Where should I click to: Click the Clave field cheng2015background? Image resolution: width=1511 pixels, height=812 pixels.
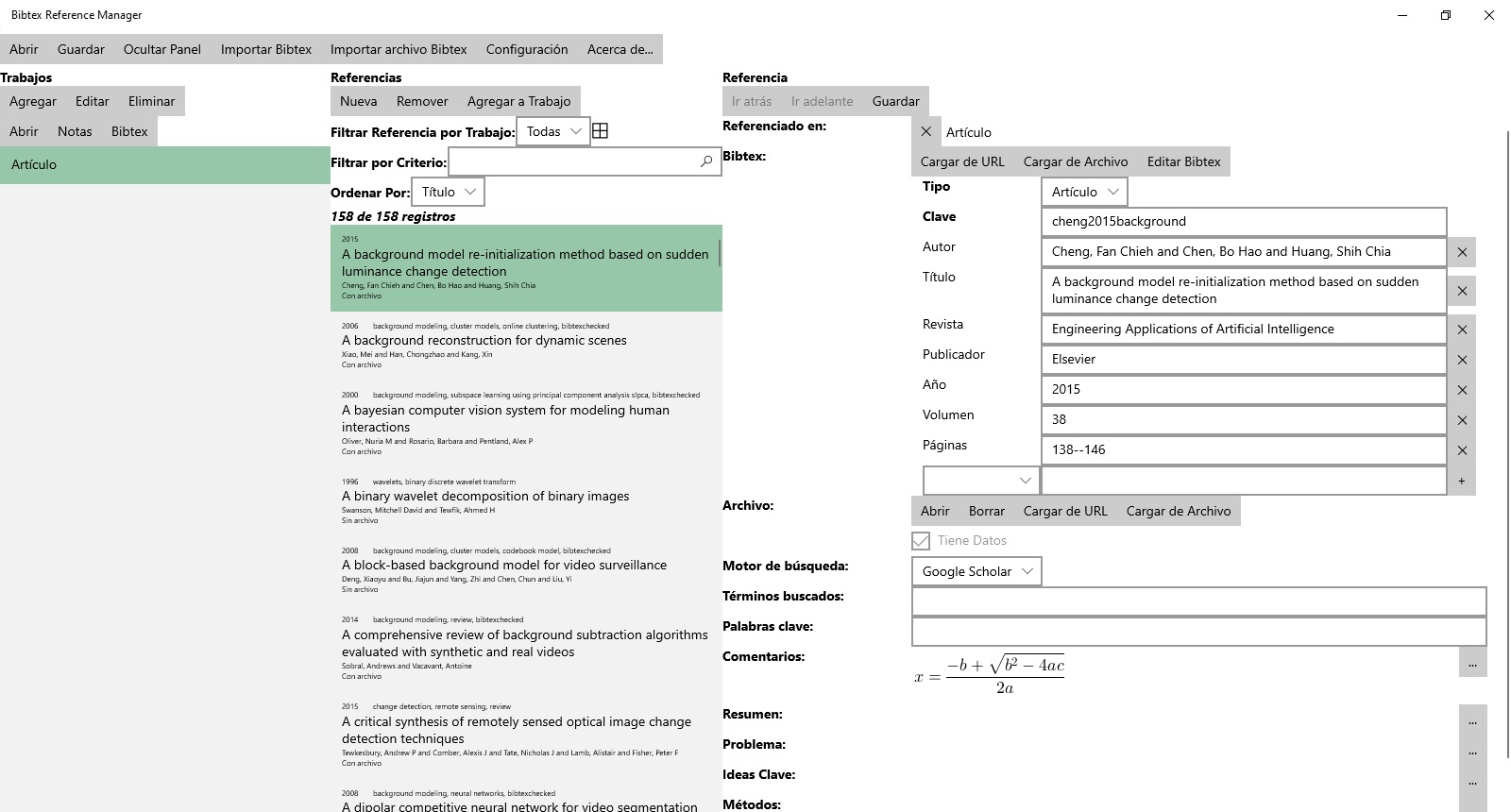pos(1244,222)
